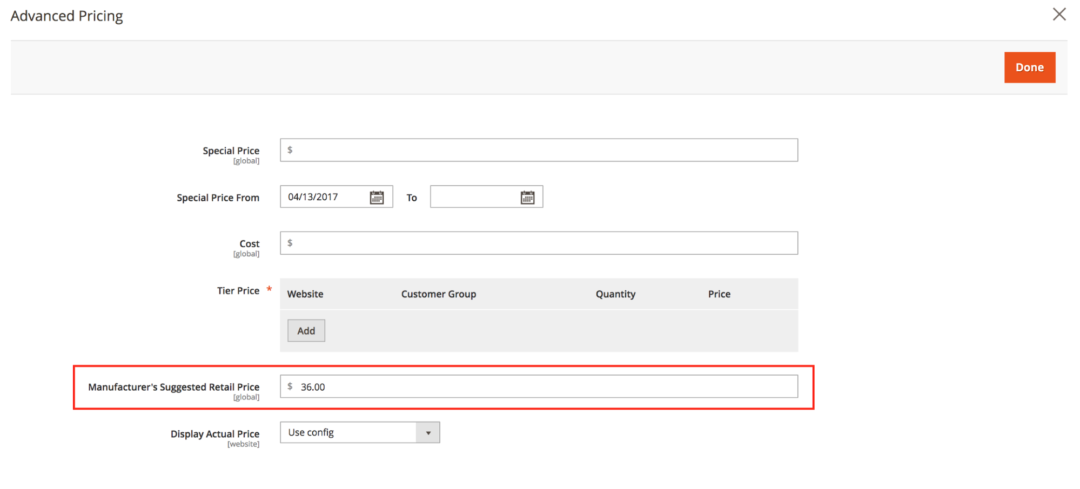The height and width of the screenshot is (489, 1080).
Task: Open calendar picker for the To date
Action: point(527,197)
